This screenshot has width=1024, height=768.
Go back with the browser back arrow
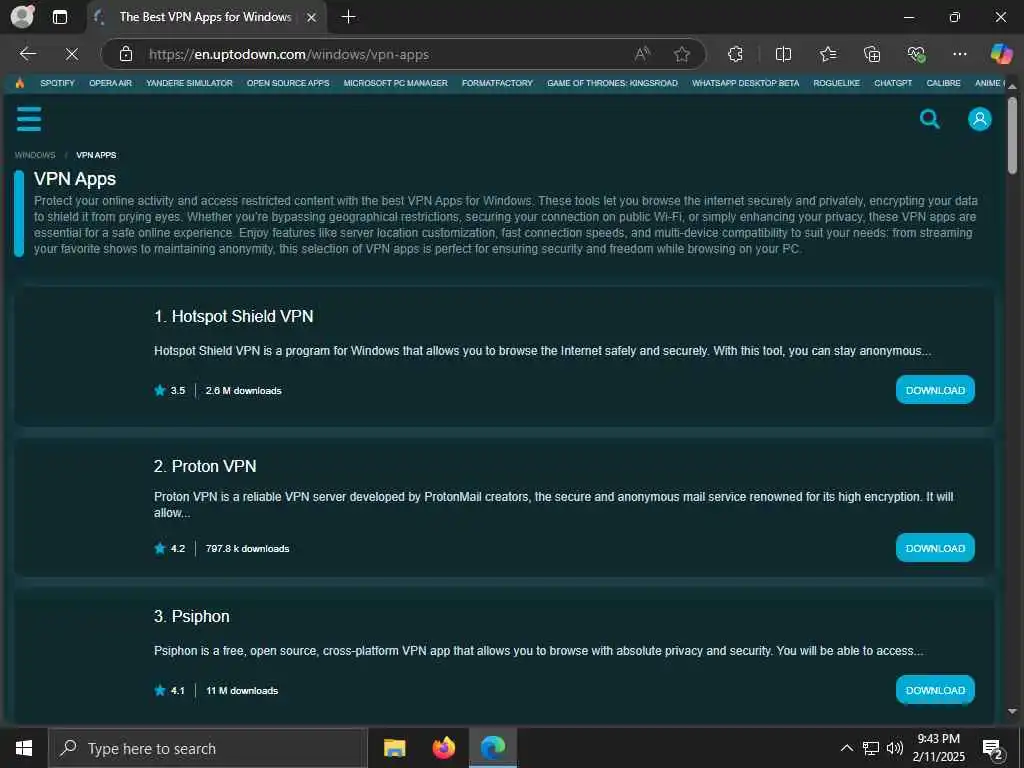tap(27, 54)
